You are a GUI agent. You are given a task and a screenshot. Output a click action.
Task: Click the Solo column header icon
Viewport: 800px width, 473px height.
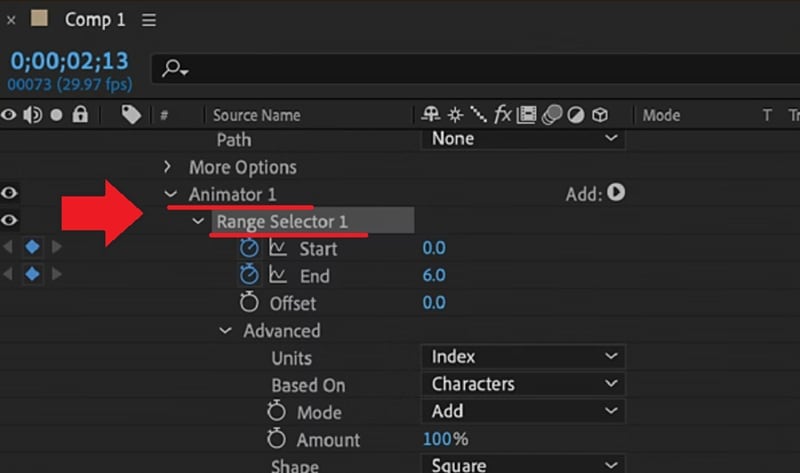[56, 115]
